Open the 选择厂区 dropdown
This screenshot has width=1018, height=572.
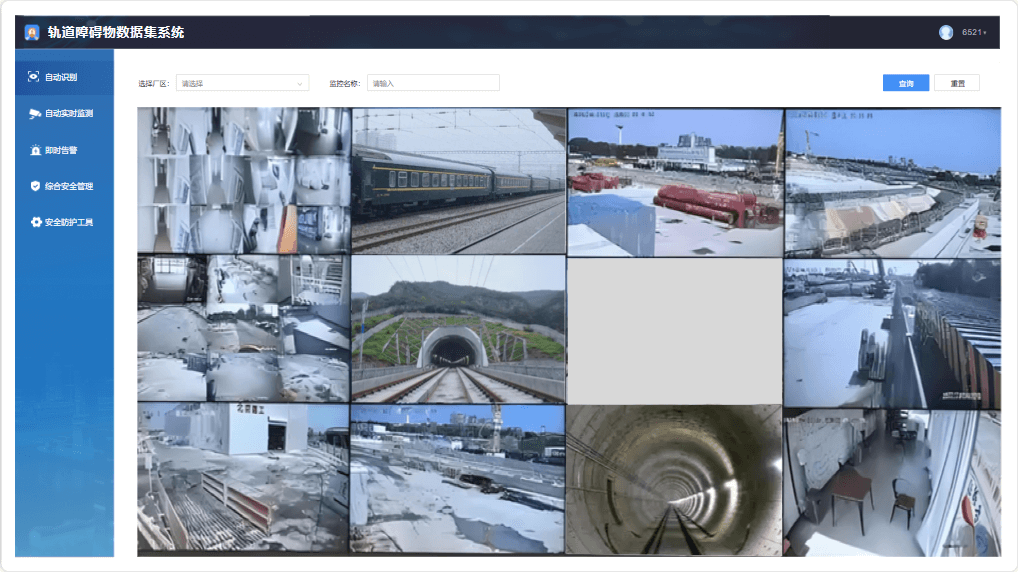(242, 83)
